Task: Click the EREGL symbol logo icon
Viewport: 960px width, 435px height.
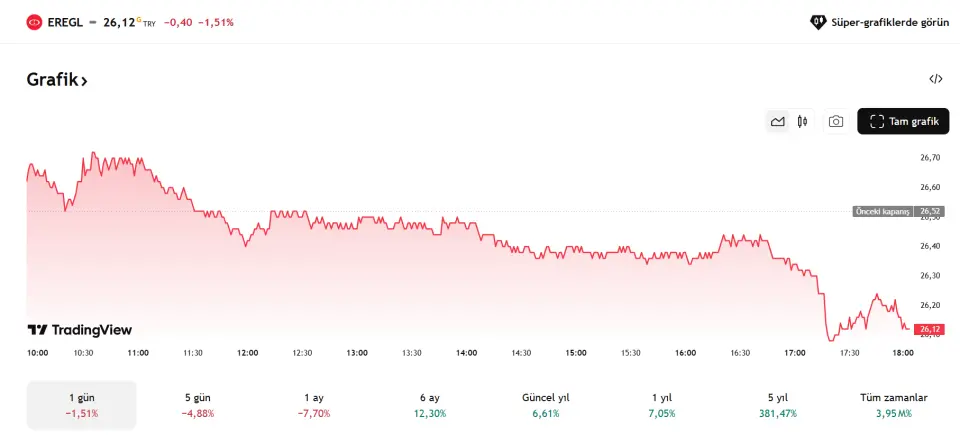Action: click(34, 21)
